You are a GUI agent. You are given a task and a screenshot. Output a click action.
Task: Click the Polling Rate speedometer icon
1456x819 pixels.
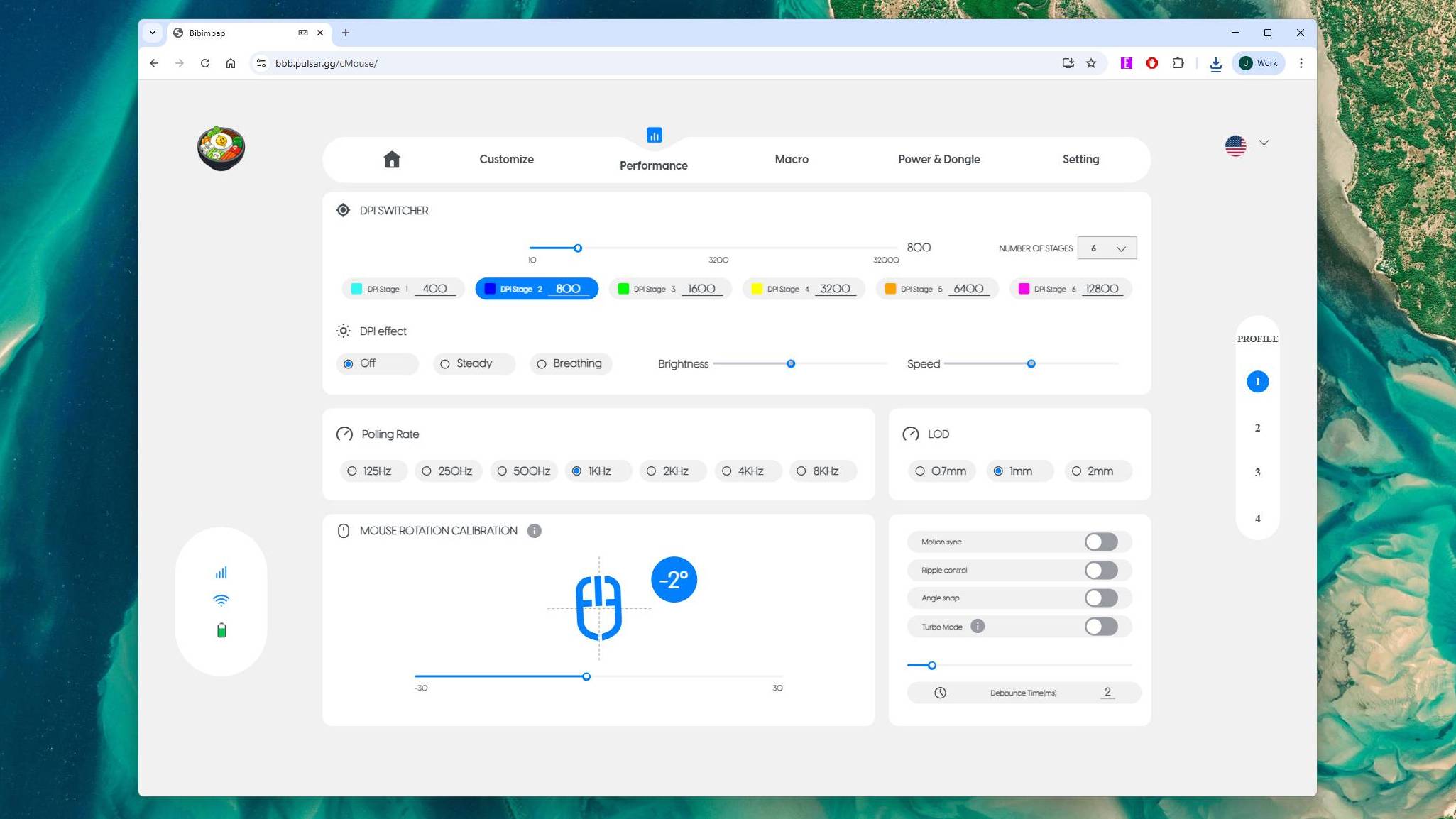[x=344, y=434]
